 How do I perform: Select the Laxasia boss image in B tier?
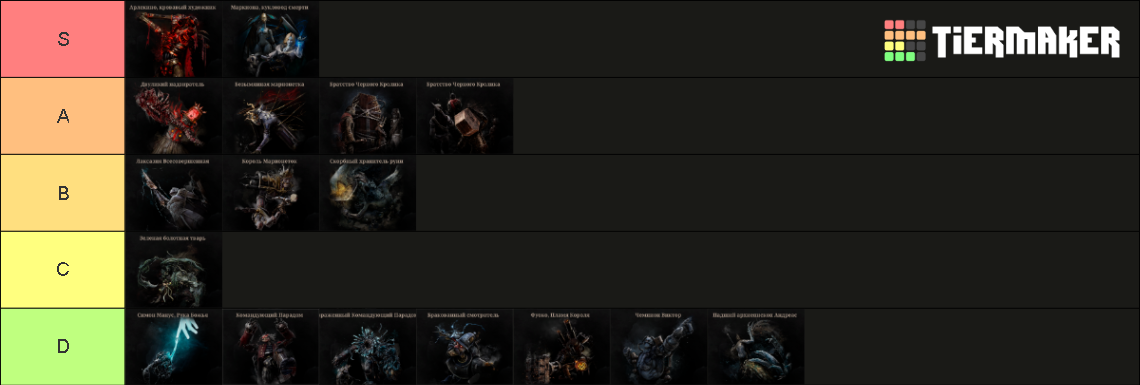click(x=173, y=193)
